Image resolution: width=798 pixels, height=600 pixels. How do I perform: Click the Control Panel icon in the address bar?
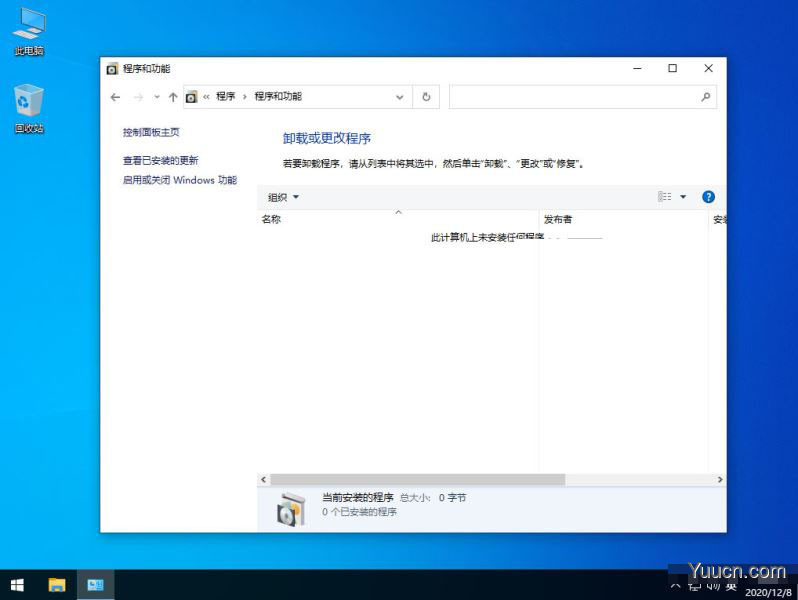[191, 97]
